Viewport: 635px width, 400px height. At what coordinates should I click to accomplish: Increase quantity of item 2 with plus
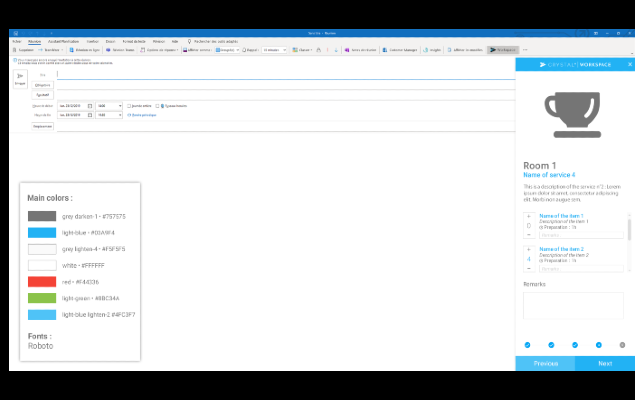pyautogui.click(x=528, y=249)
